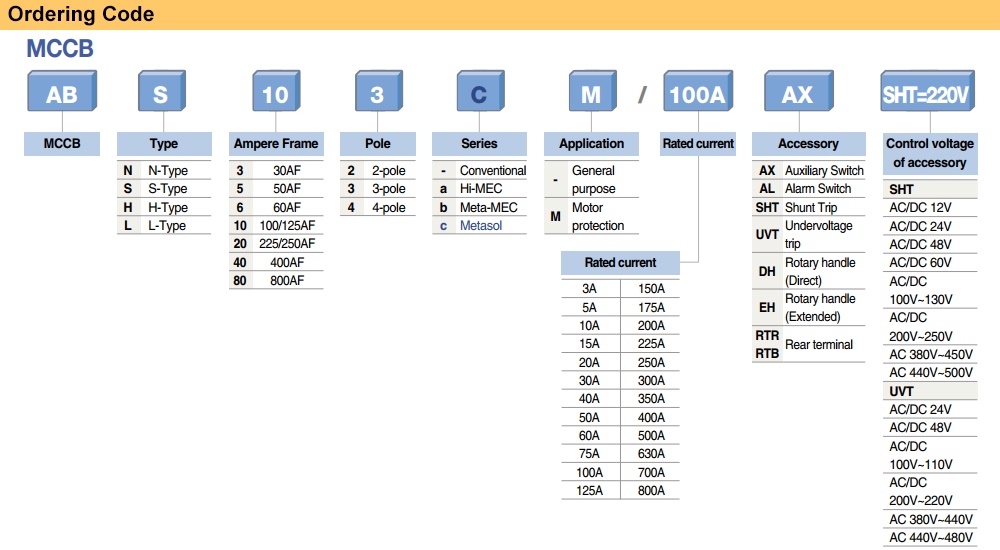Click the blue C series block
1000x550 pixels.
(x=480, y=91)
